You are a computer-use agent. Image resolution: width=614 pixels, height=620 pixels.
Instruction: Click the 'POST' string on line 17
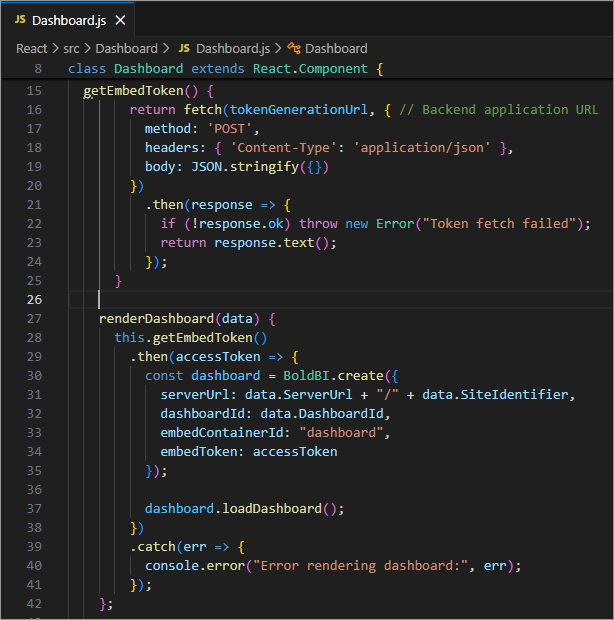click(229, 129)
